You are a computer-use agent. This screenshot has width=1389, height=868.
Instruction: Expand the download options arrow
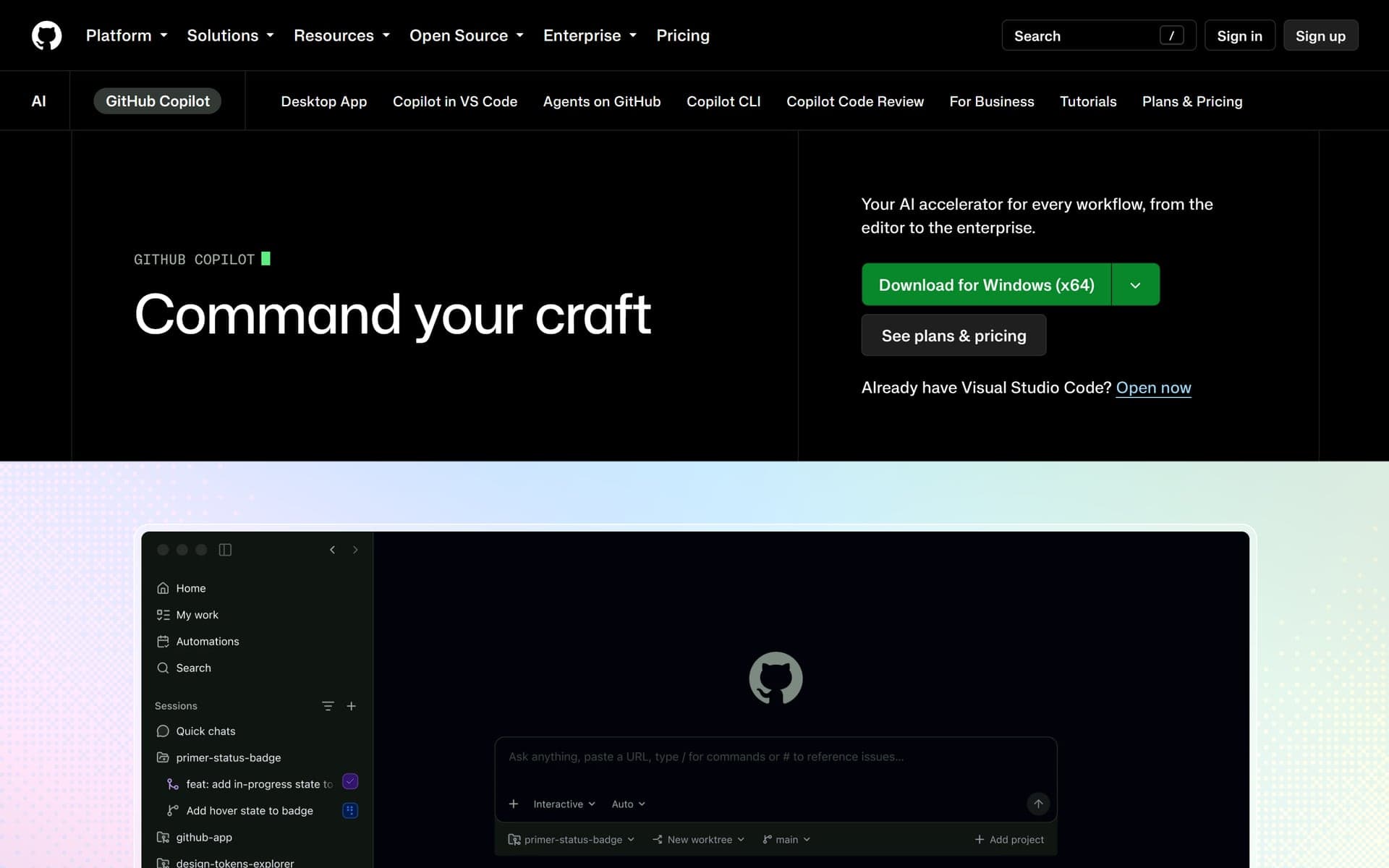click(1135, 285)
